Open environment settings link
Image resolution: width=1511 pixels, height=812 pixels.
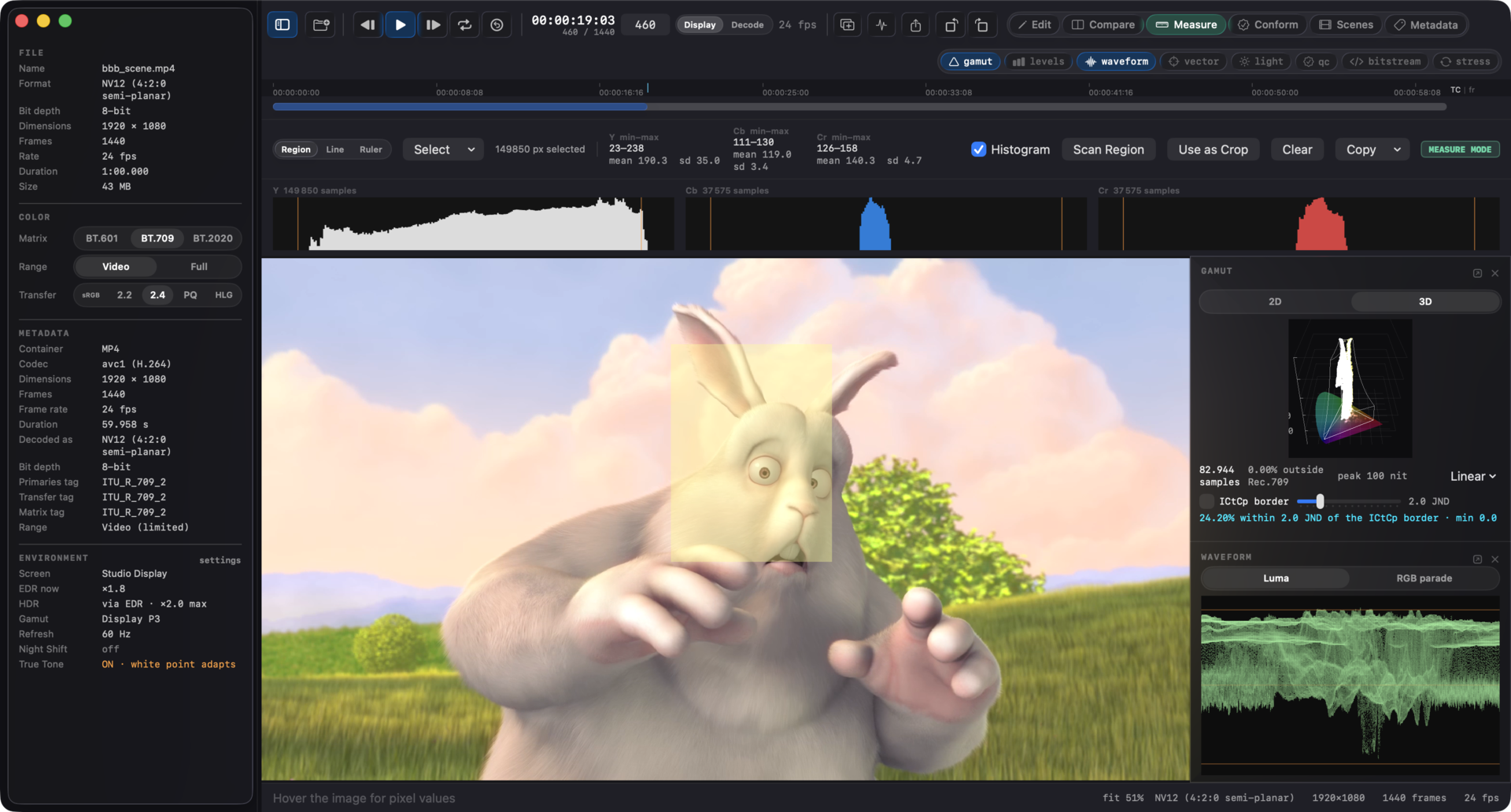click(x=220, y=560)
